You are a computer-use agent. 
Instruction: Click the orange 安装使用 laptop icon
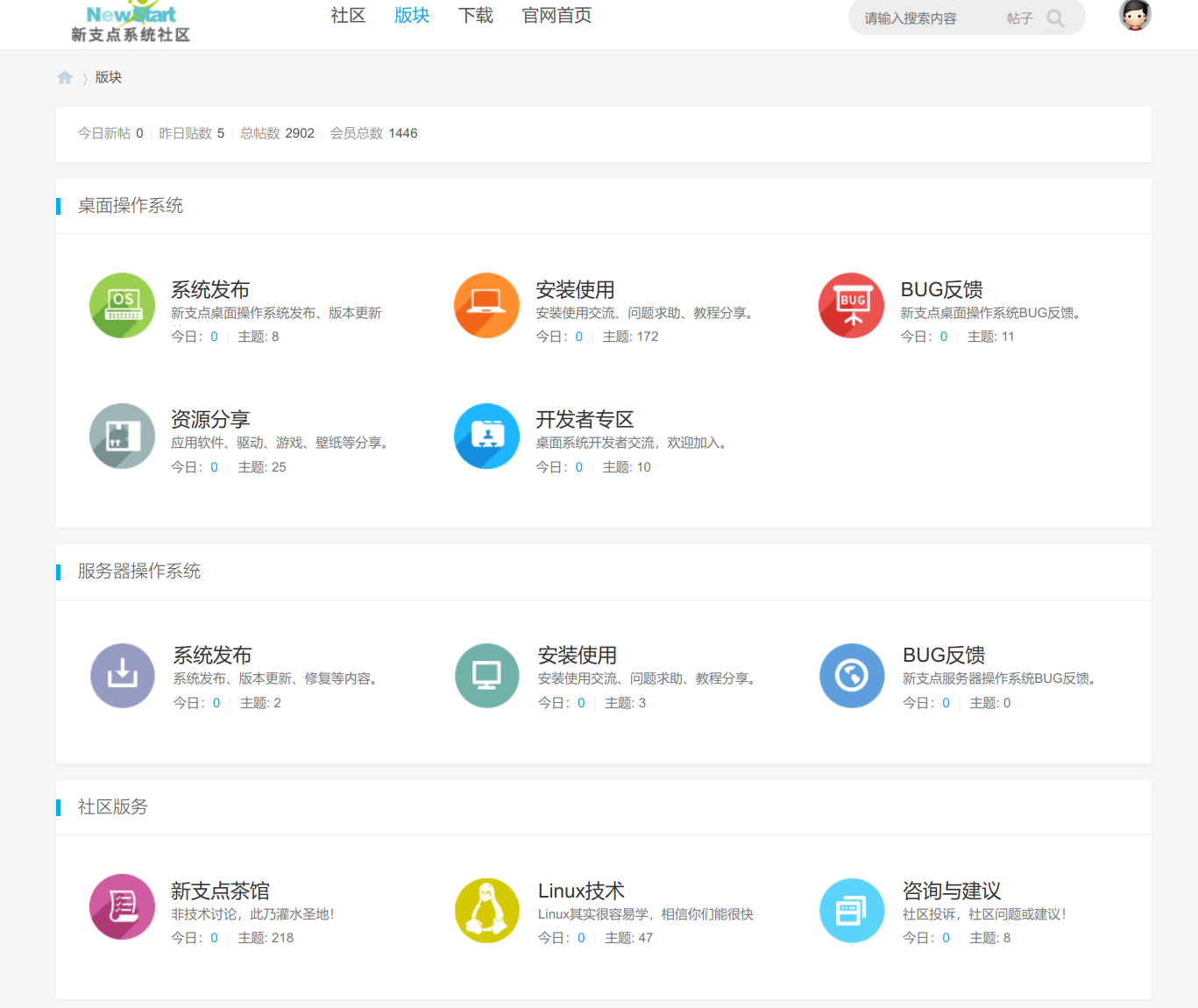pos(486,305)
